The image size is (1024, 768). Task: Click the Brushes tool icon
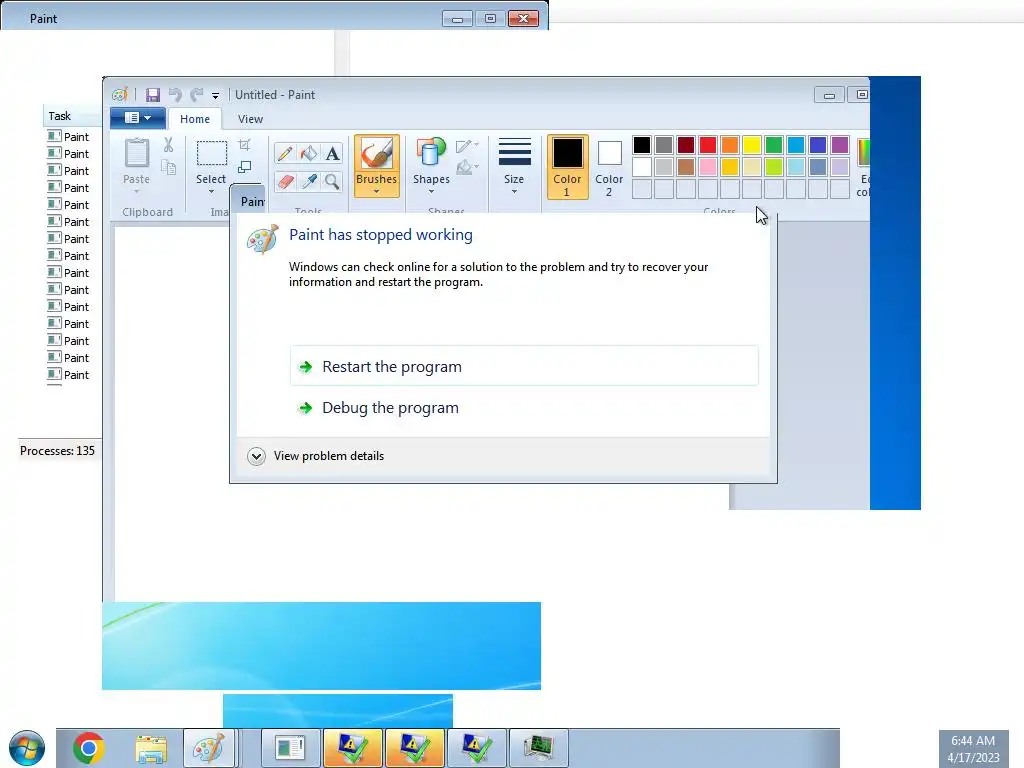pos(377,154)
